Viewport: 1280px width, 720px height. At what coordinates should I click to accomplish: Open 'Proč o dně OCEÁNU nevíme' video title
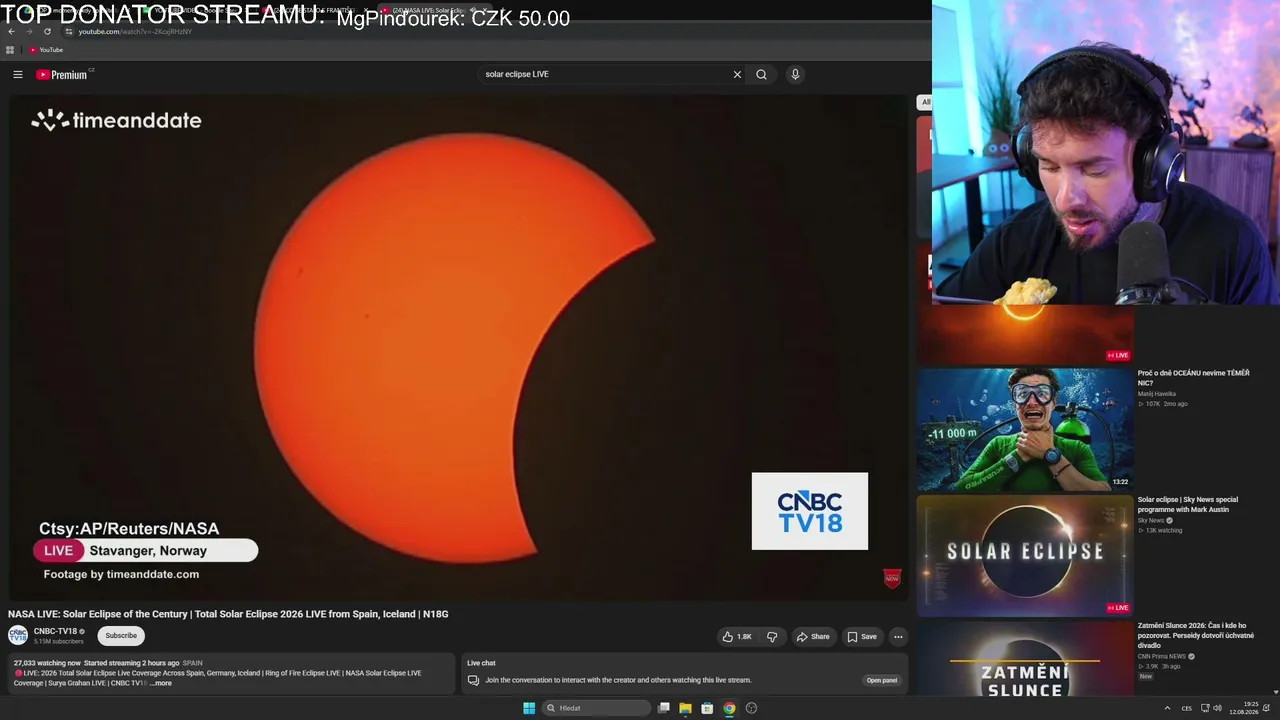click(1193, 378)
